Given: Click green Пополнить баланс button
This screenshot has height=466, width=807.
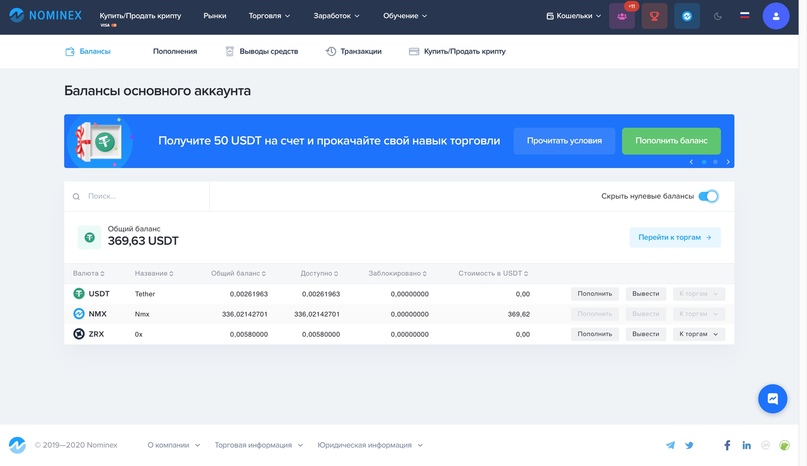Looking at the screenshot, I should pos(671,141).
